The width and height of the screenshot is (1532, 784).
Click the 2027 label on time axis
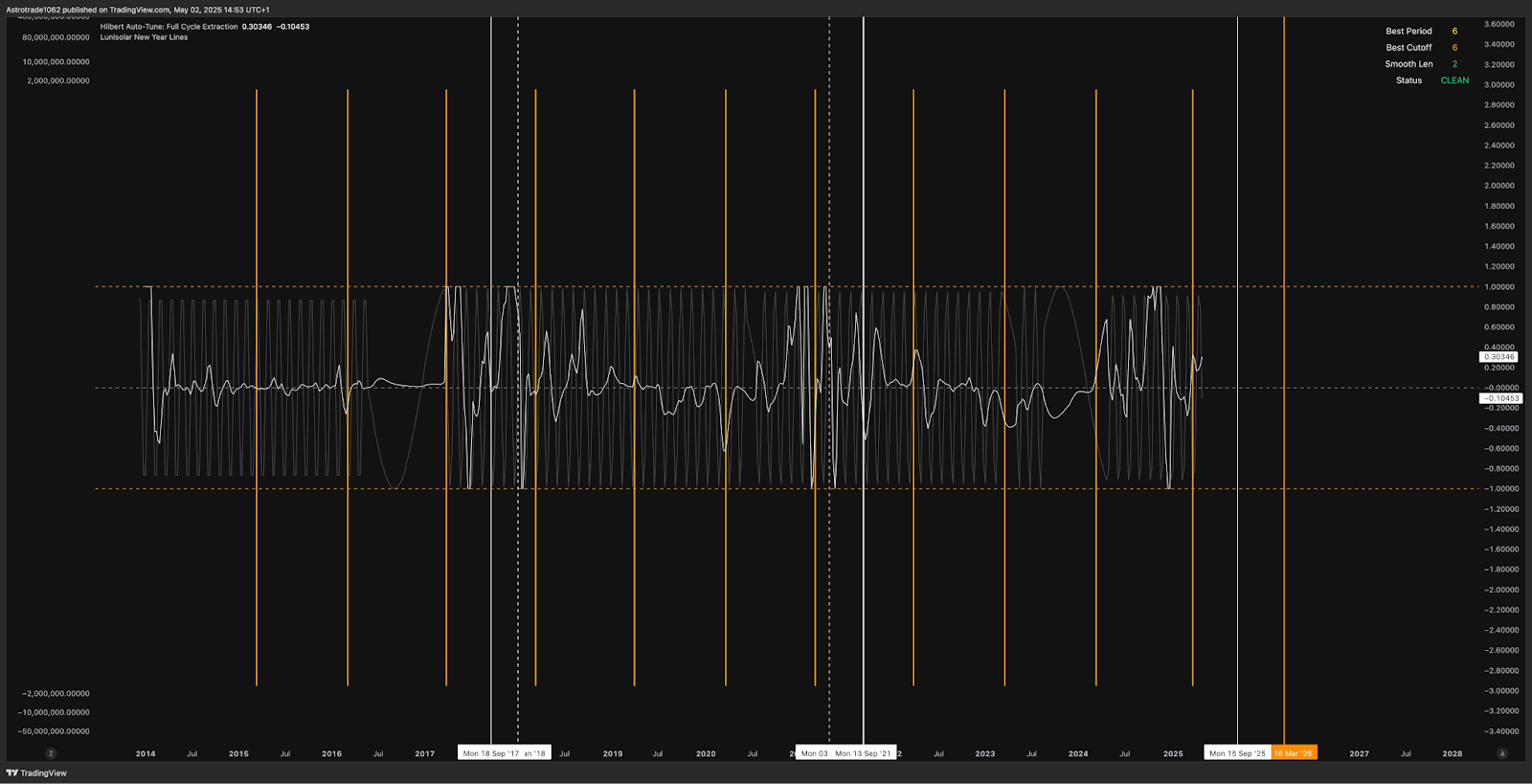(x=1359, y=753)
